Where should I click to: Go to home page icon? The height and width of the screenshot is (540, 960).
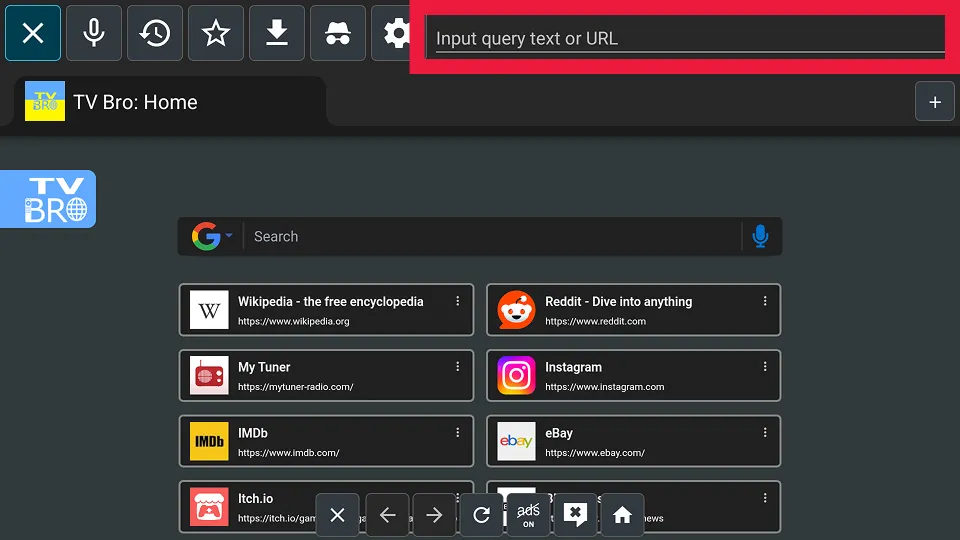pos(623,515)
